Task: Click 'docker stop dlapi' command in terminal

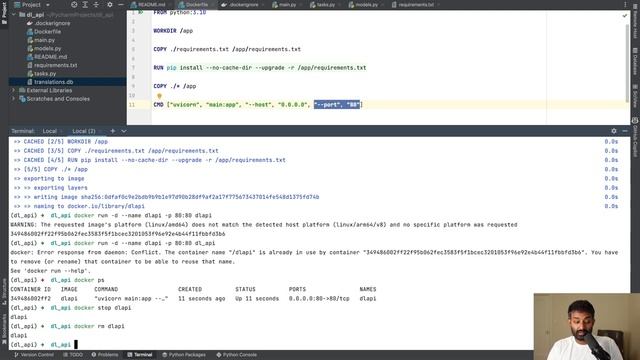Action: pyautogui.click(x=102, y=308)
